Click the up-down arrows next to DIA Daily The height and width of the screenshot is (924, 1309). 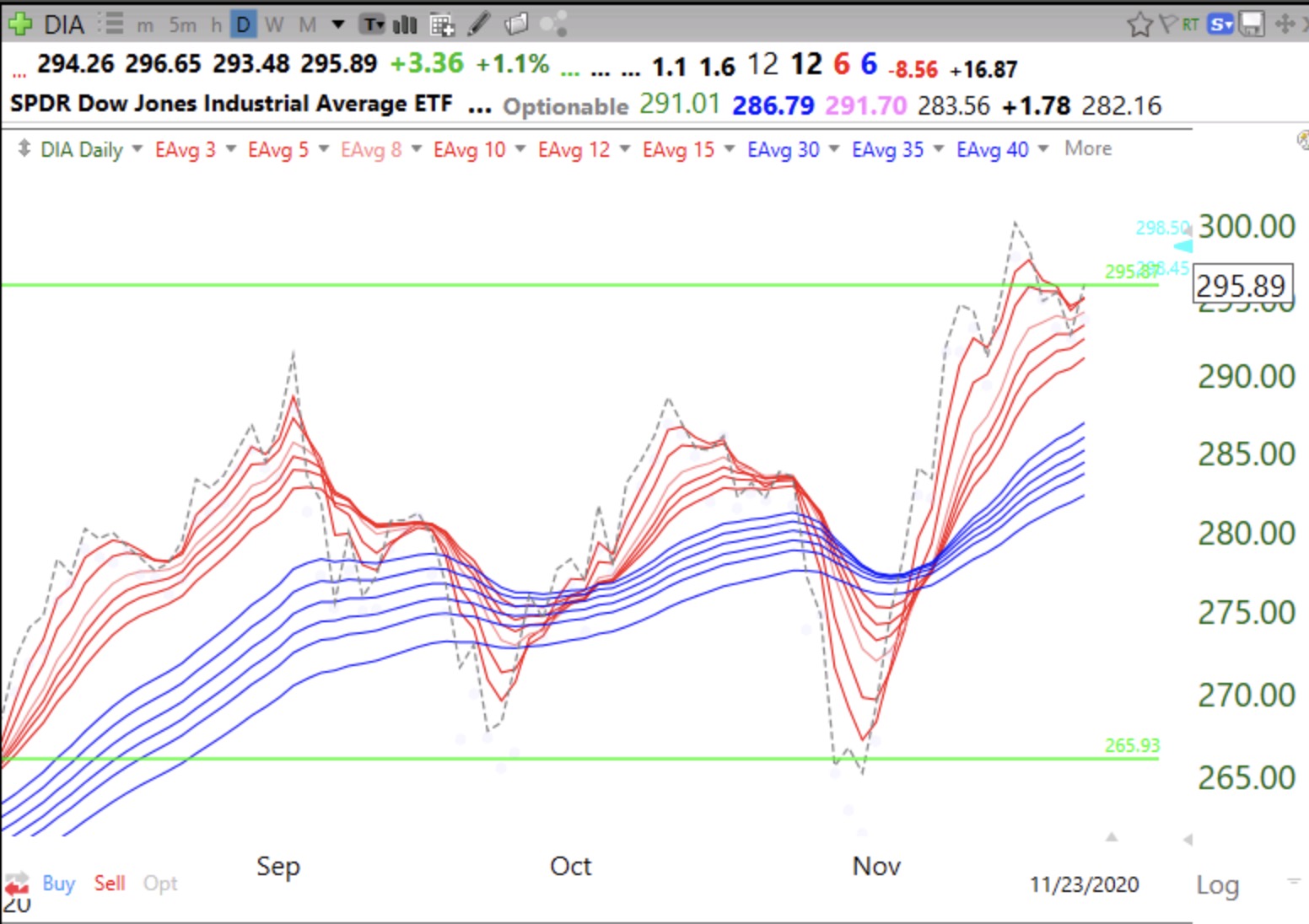[24, 148]
